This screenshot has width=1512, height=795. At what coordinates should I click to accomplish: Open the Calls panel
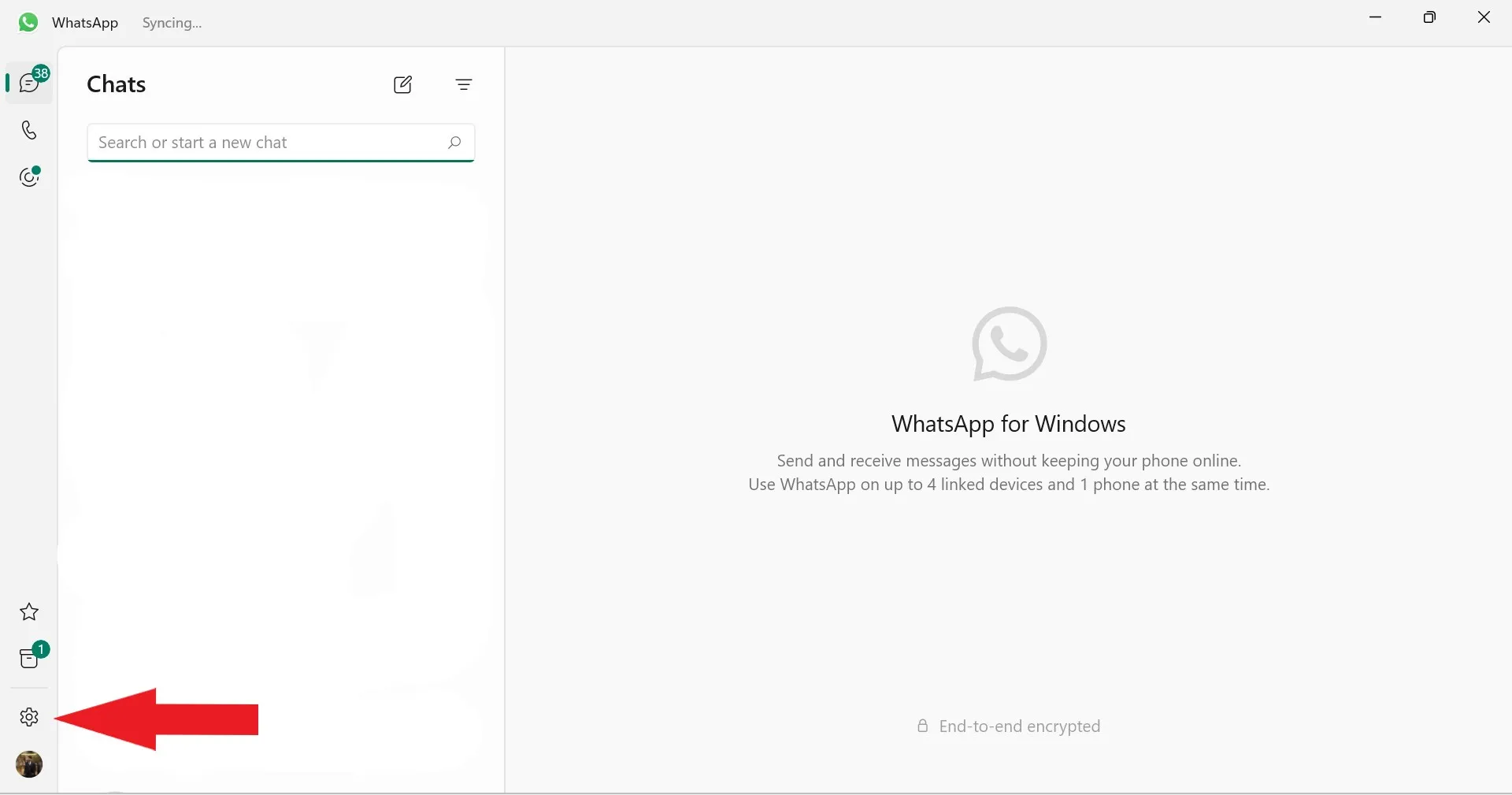coord(29,130)
